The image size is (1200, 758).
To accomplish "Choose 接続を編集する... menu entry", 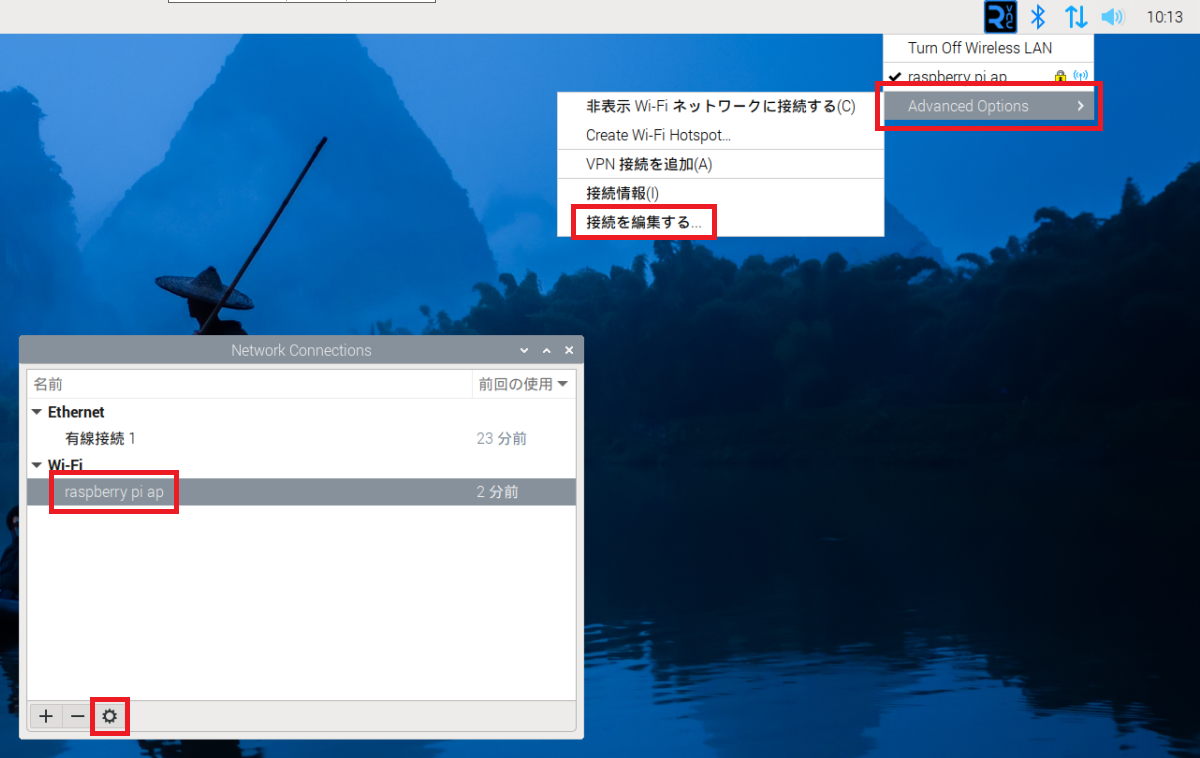I will tap(643, 222).
